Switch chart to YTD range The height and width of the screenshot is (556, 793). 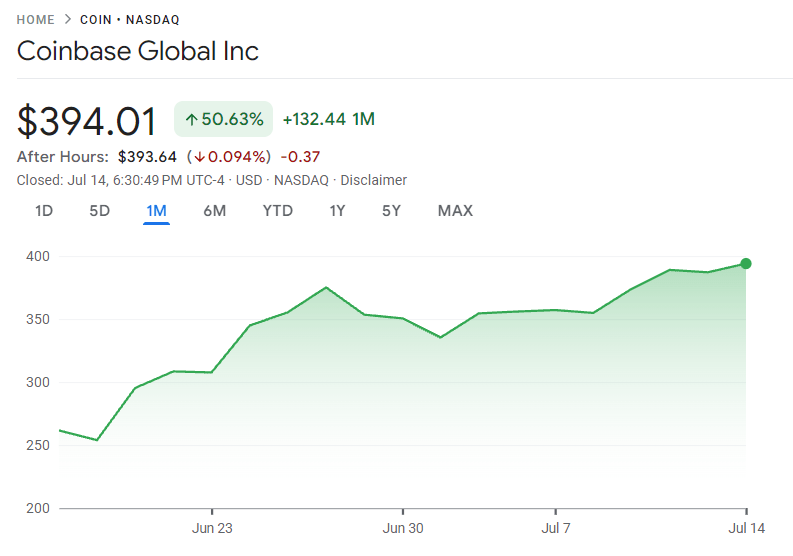[278, 211]
